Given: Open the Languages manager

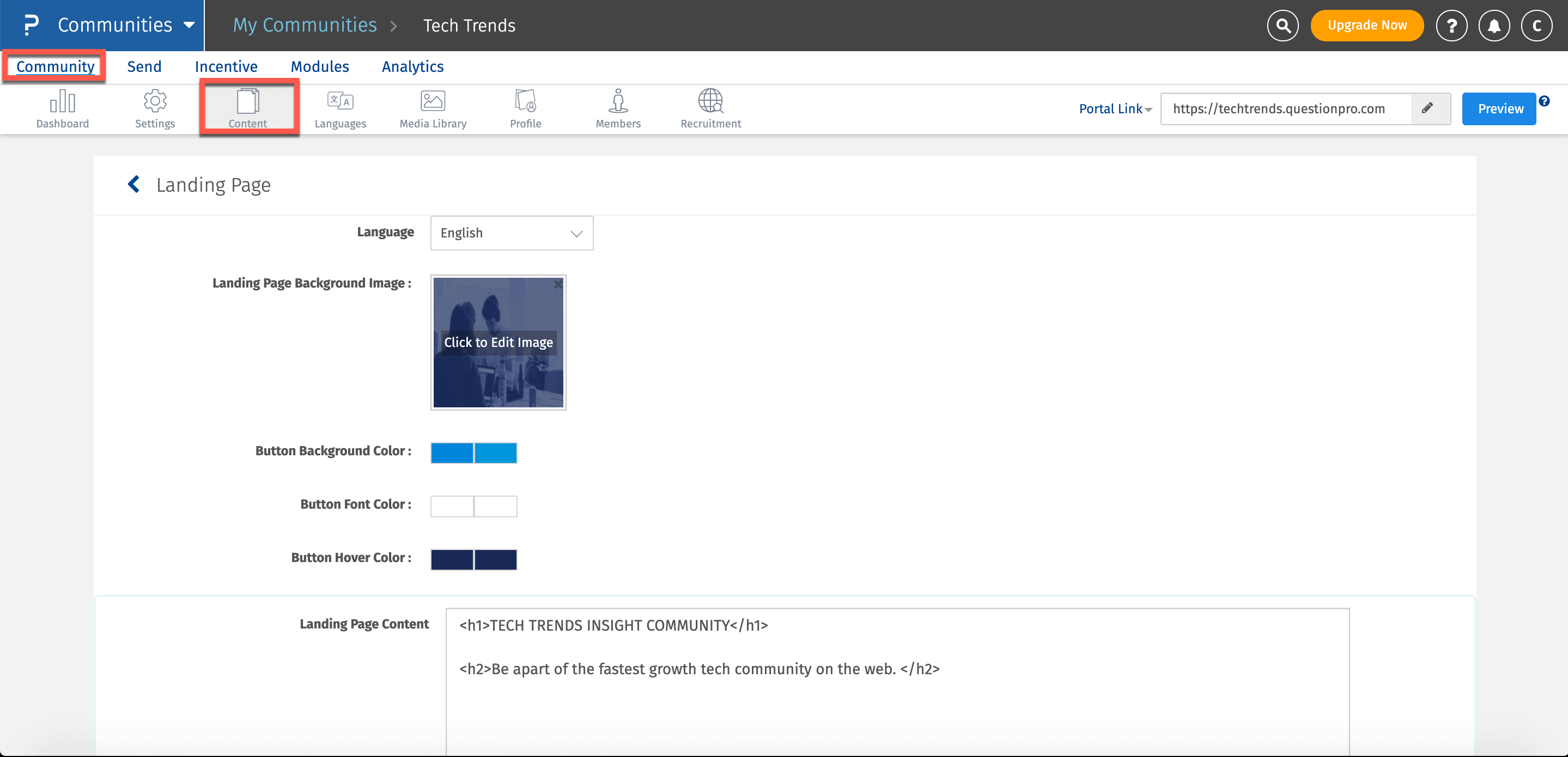Looking at the screenshot, I should 341,108.
